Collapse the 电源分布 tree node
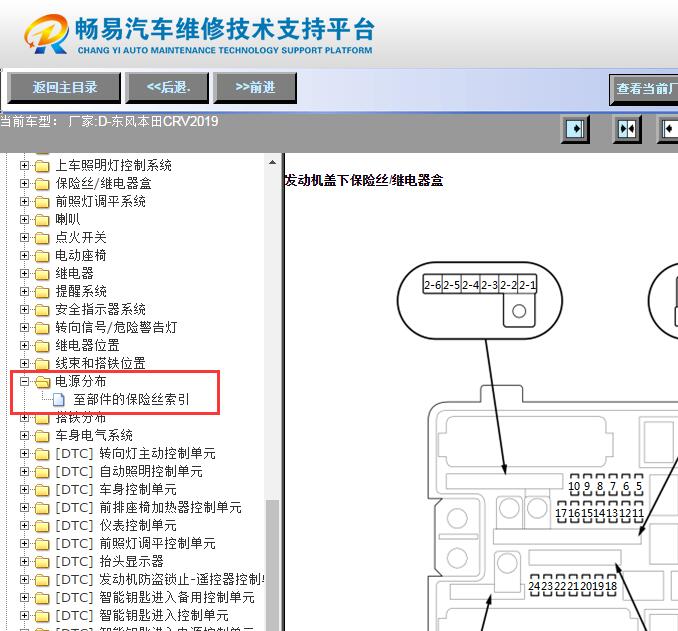Screen dimensions: 678x631 (x=25, y=382)
